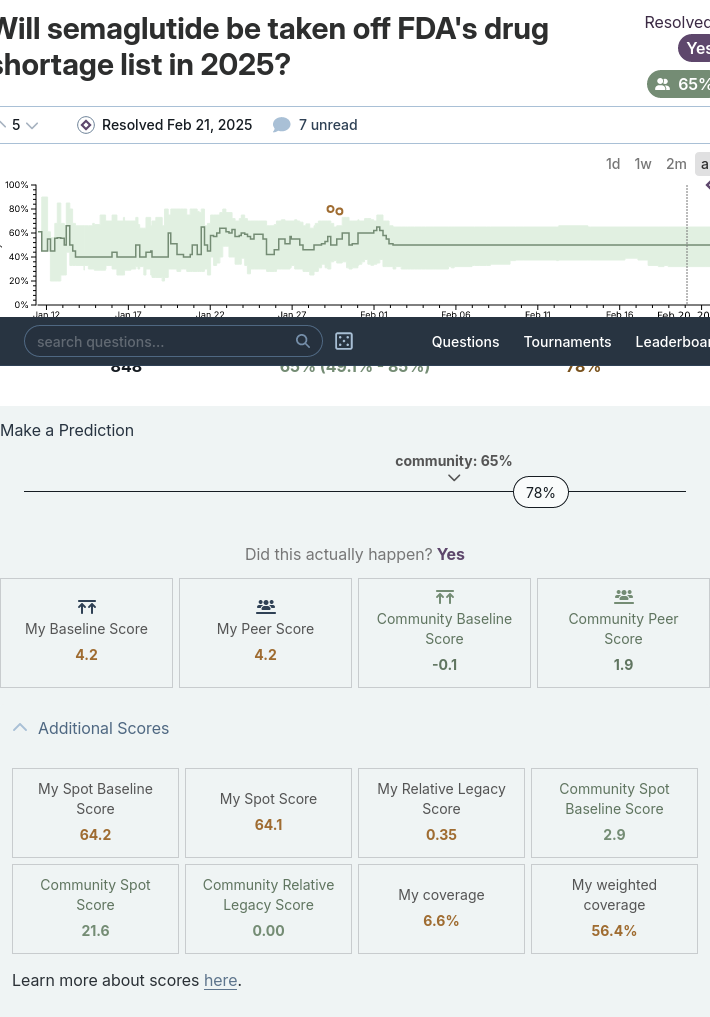710x1017 pixels.
Task: Click the My Peer Score people icon
Action: coord(266,607)
